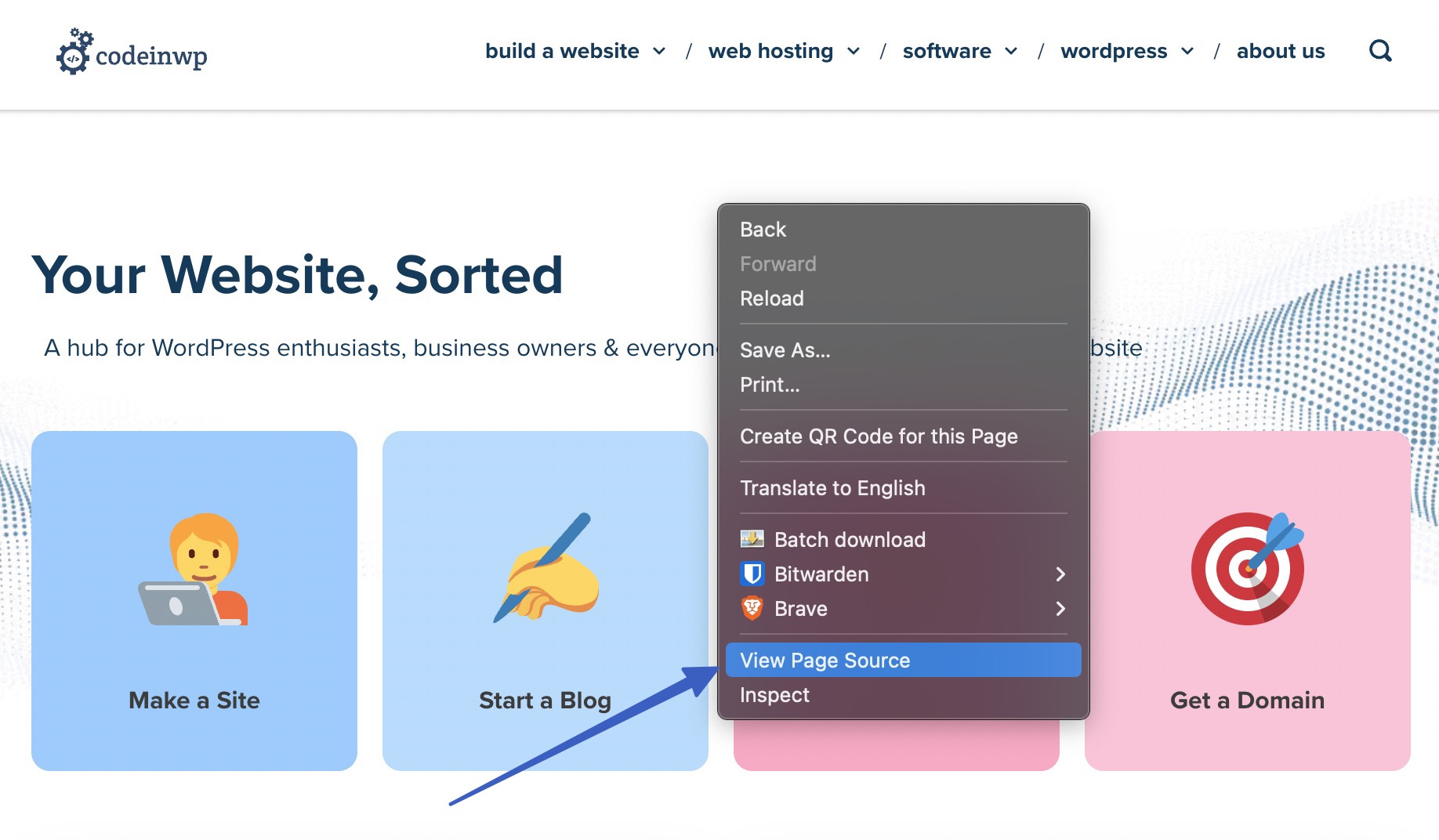Expand the software navigation dropdown

tap(1012, 51)
